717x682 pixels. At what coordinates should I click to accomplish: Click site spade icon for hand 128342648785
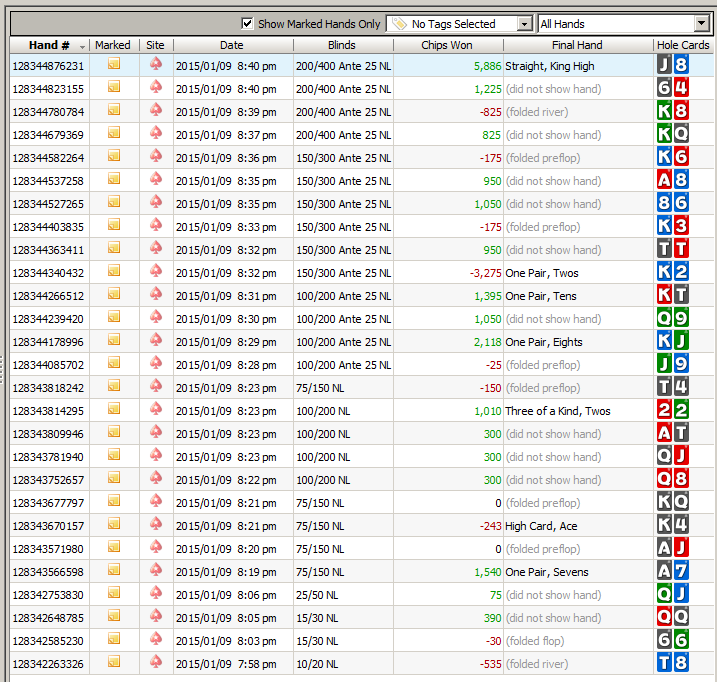pyautogui.click(x=156, y=615)
